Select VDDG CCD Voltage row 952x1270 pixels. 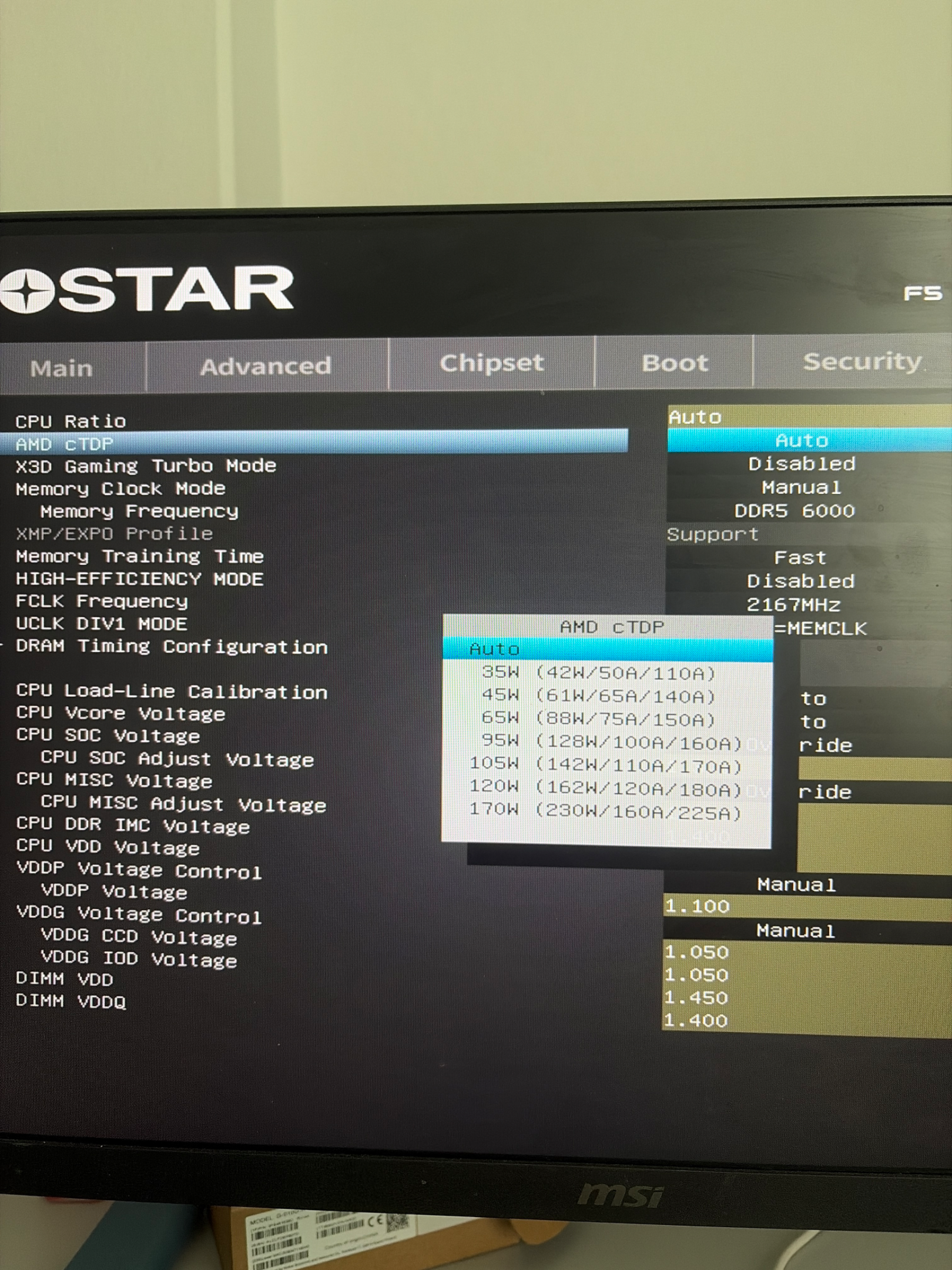(139, 937)
